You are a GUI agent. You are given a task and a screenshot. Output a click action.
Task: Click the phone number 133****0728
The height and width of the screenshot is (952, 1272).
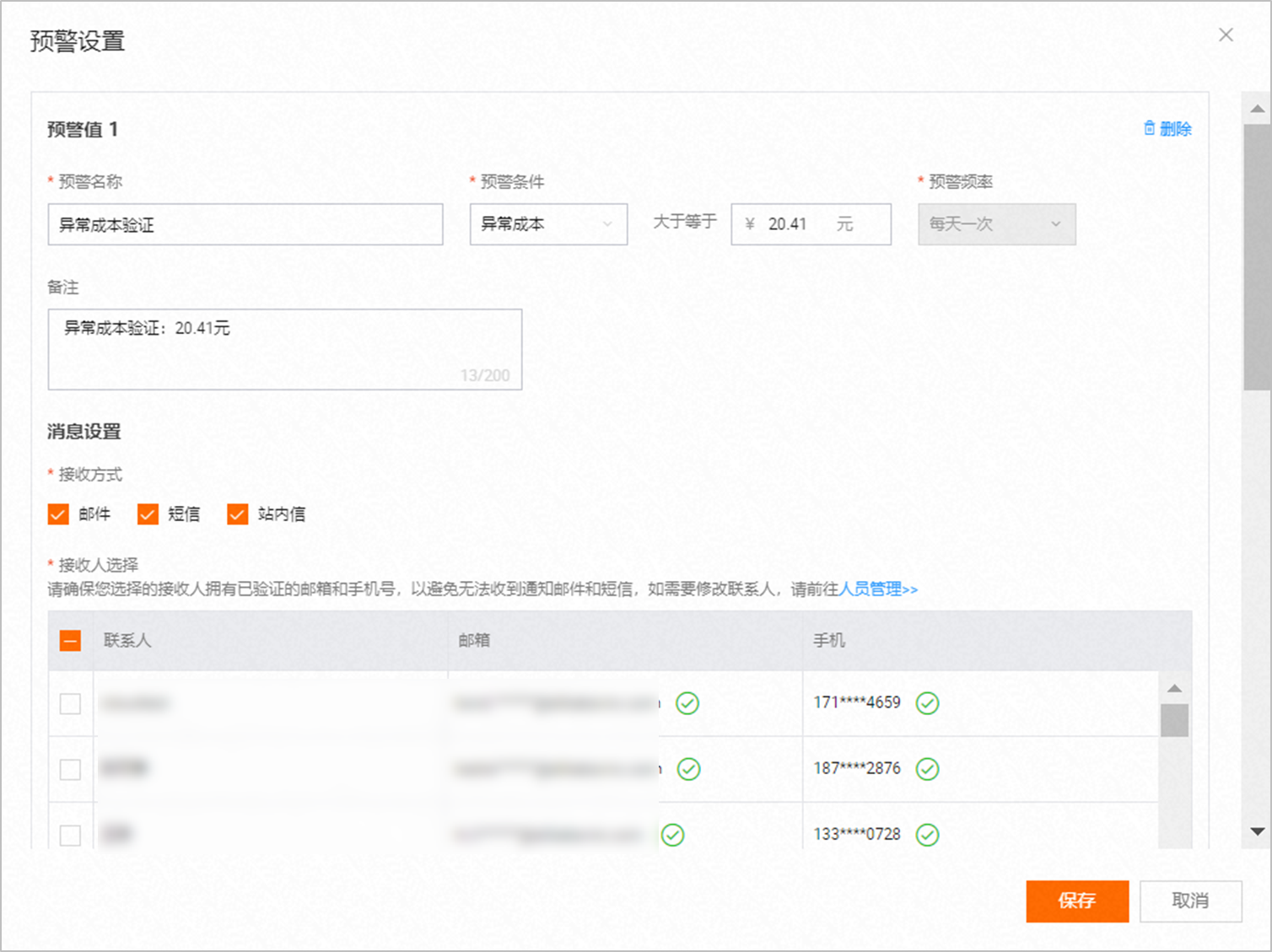click(857, 834)
